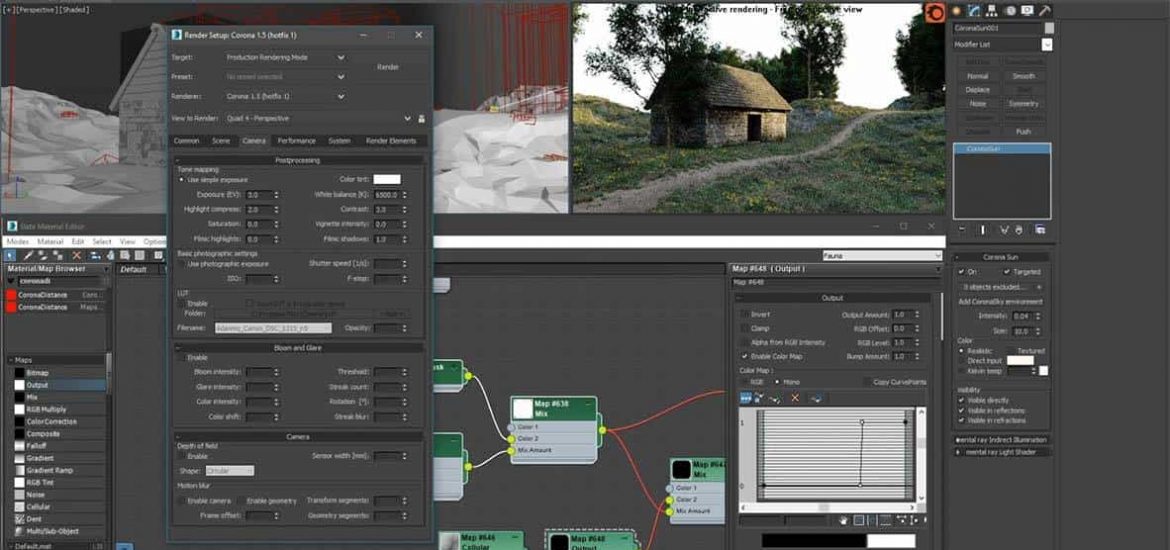1170x550 pixels.
Task: Switch to the Performance tab
Action: point(296,141)
